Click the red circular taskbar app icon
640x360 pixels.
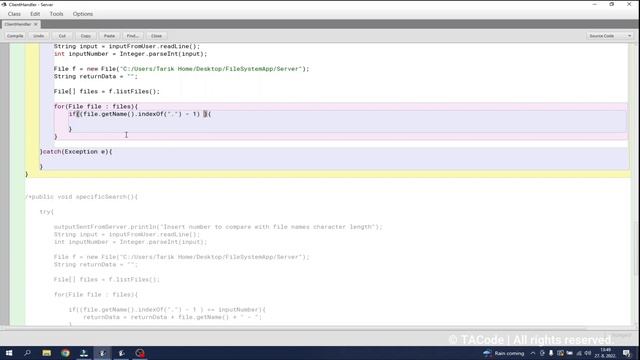tap(140, 353)
